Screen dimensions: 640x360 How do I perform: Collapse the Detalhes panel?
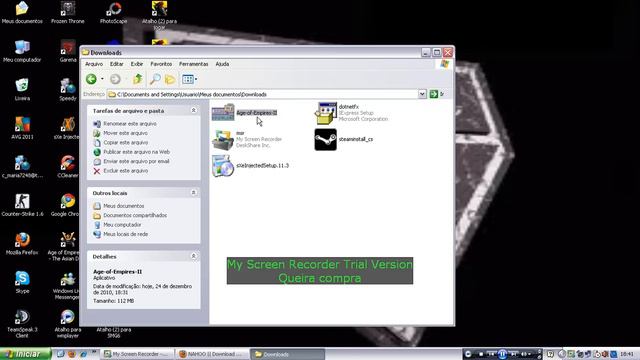click(x=193, y=256)
